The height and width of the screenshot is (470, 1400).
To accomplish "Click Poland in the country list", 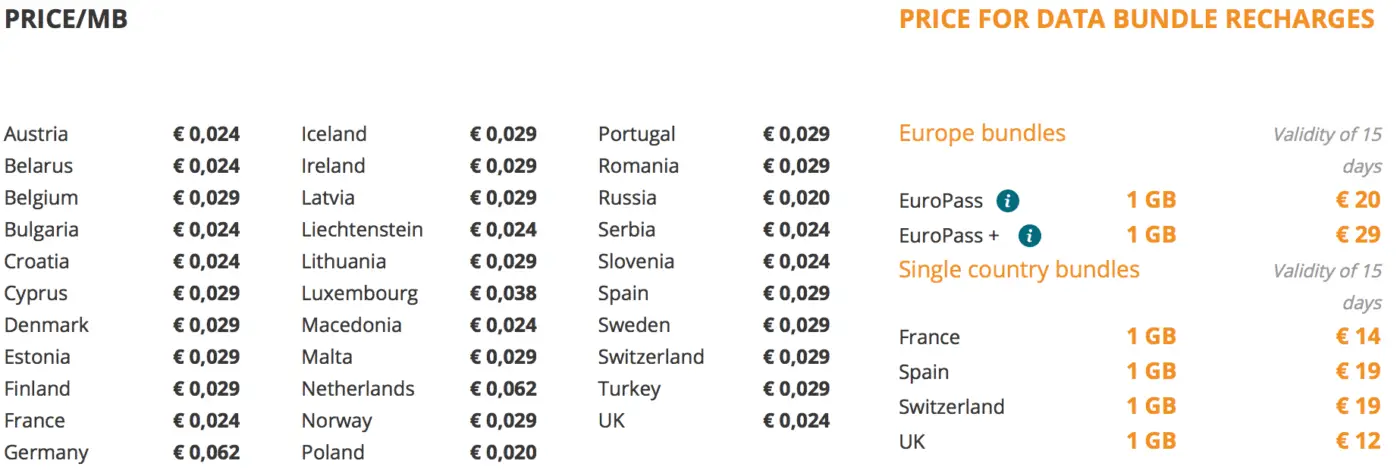I will (333, 452).
